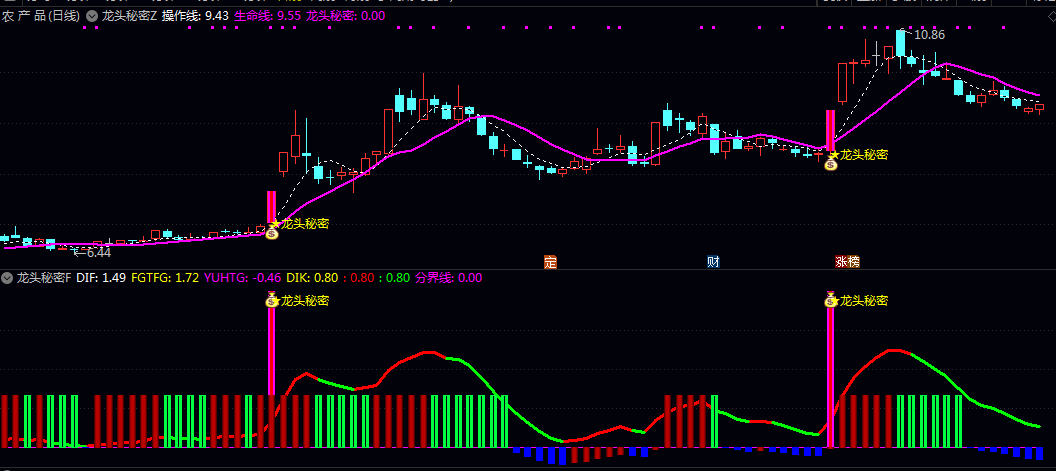Click the 分界线: 0.00 value

449,278
